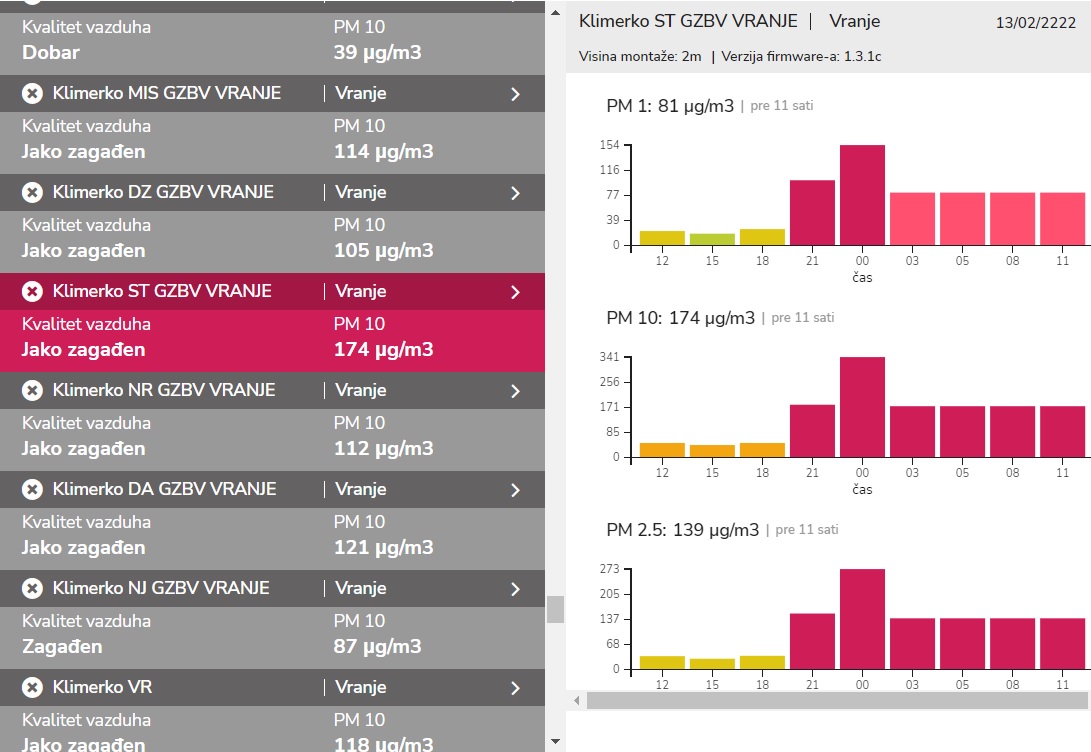Image resolution: width=1091 pixels, height=752 pixels.
Task: Click the 174 µg/m3 value in station list
Action: click(x=383, y=349)
